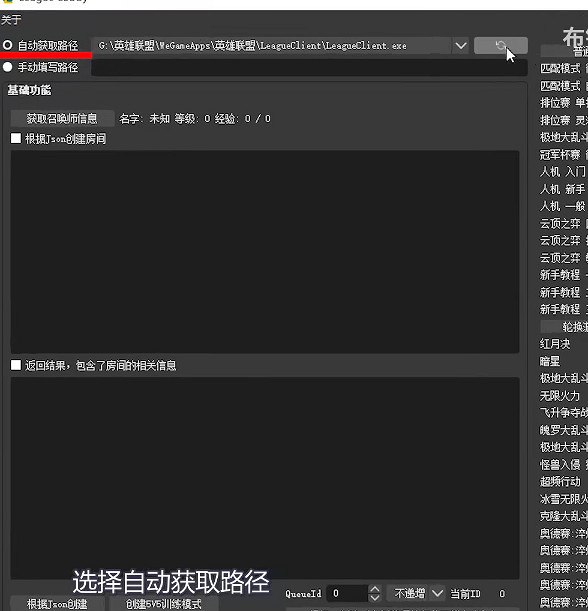Pick the 克隆大乱斗 mode entry
The width and height of the screenshot is (588, 611).
coord(563,516)
